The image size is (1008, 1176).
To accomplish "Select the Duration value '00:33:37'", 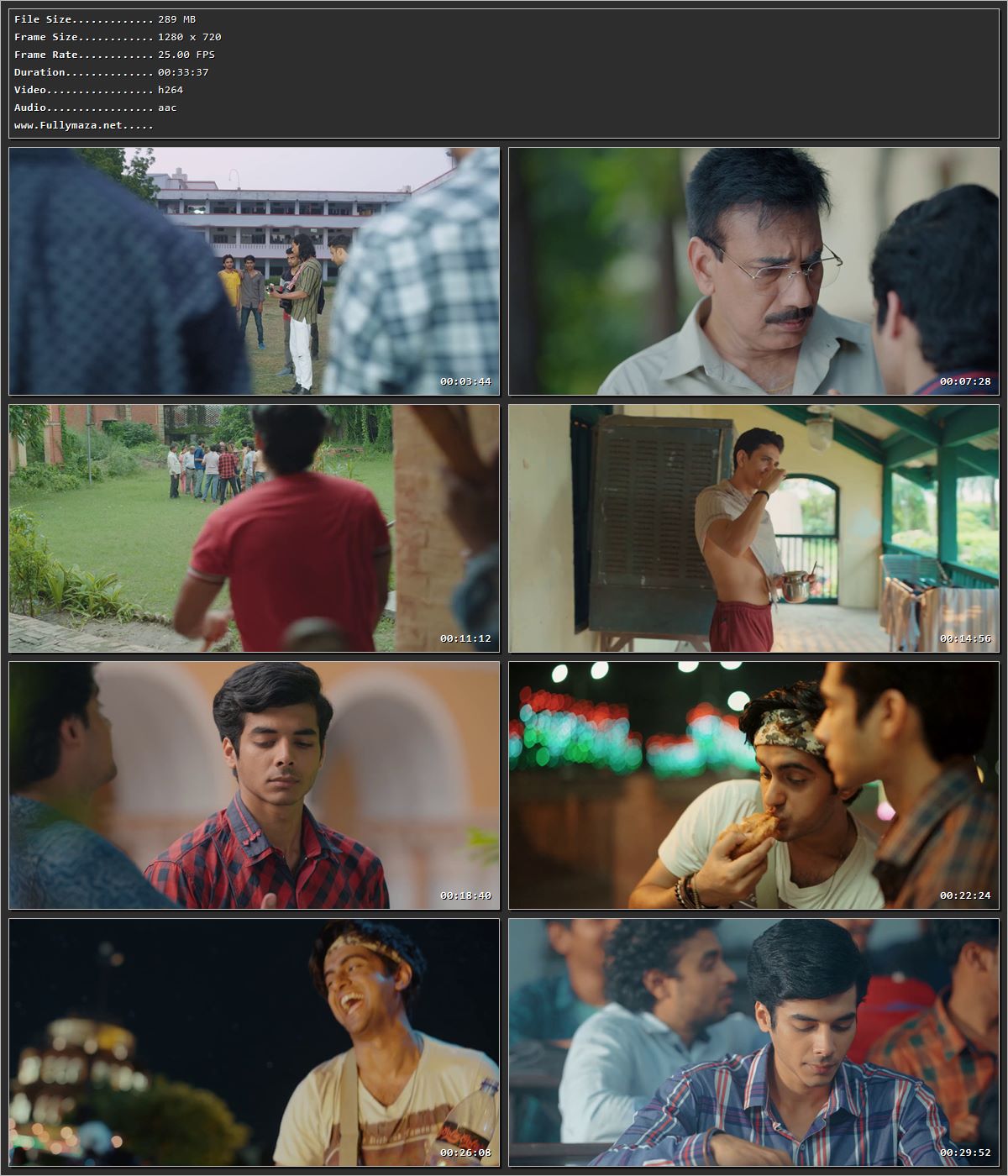I will [x=183, y=72].
